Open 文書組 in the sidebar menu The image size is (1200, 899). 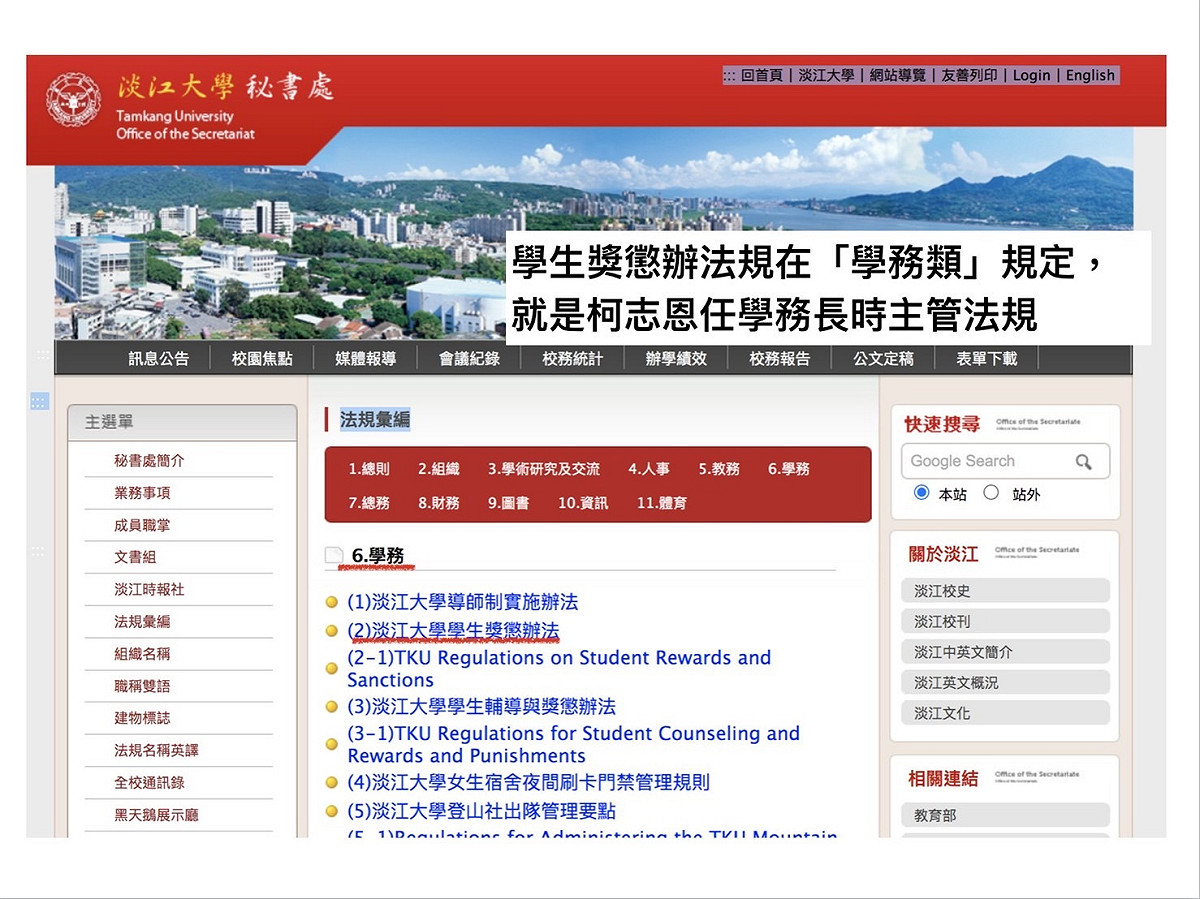pyautogui.click(x=135, y=557)
